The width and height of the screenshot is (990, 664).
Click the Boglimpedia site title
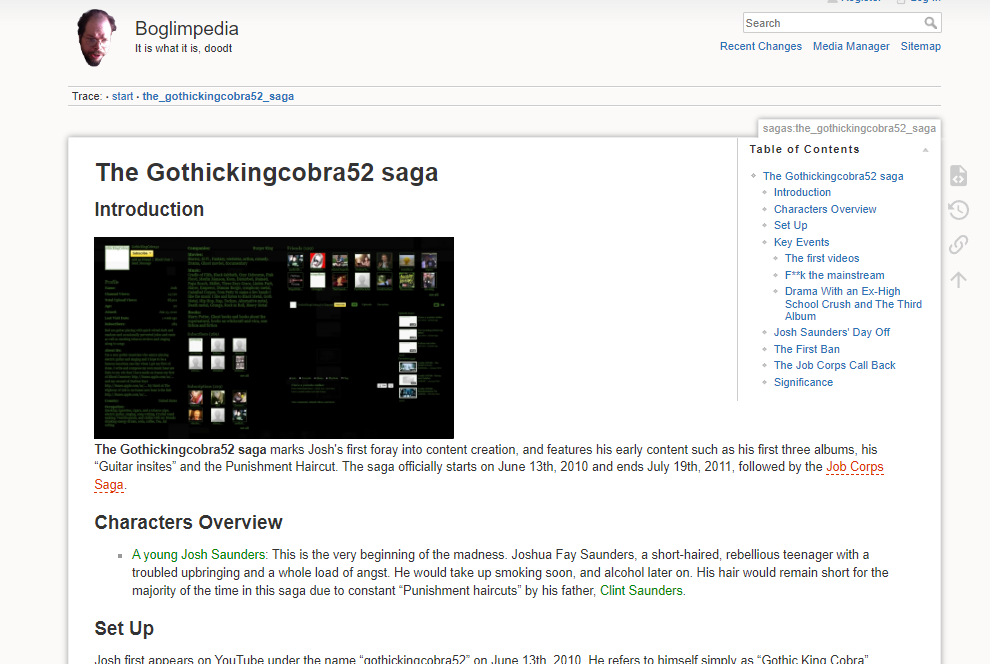click(187, 28)
